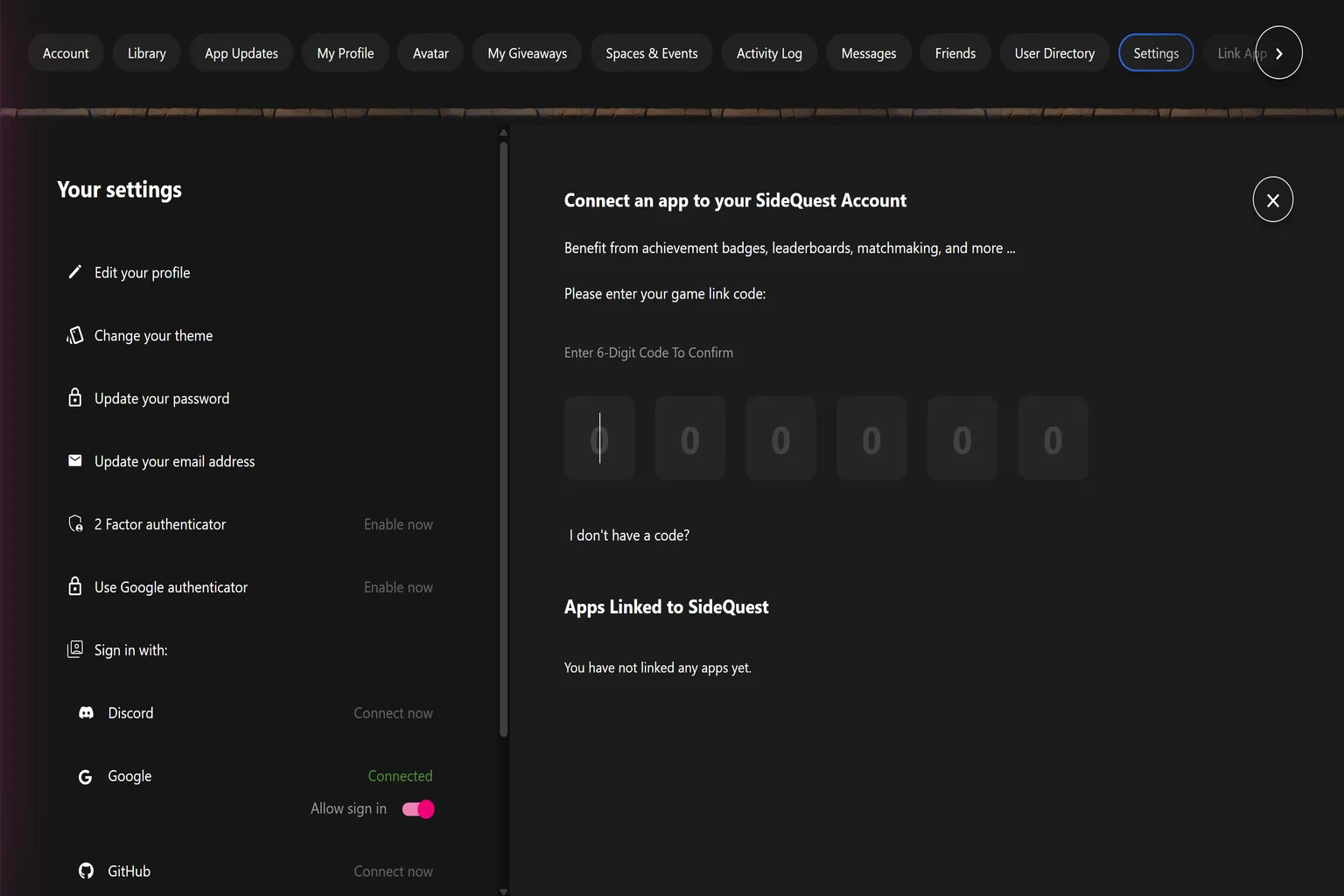Click the 2 Factor authenticator shield icon
The width and height of the screenshot is (1344, 896).
tap(75, 523)
